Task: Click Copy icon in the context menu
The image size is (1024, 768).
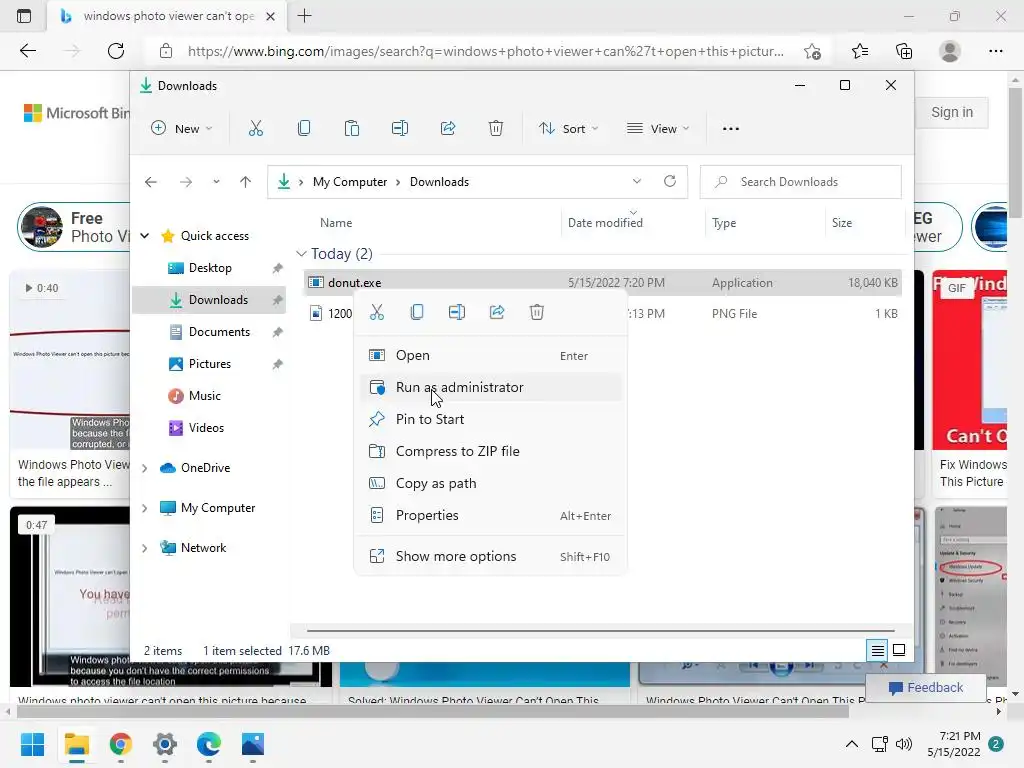Action: (417, 312)
